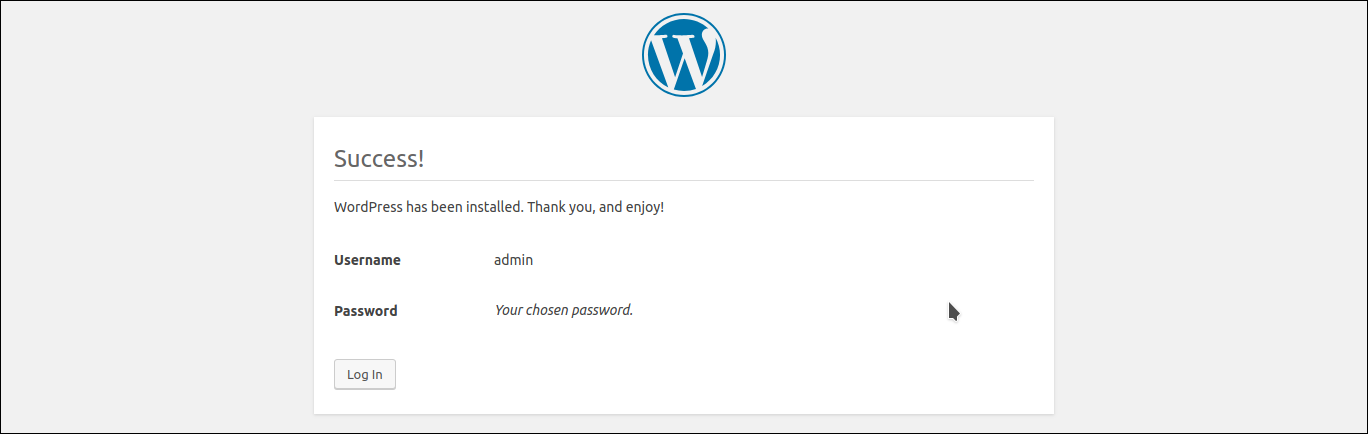Click the word 'enjoy!' ending the message
Screen dimensions: 1368x434
(x=645, y=208)
